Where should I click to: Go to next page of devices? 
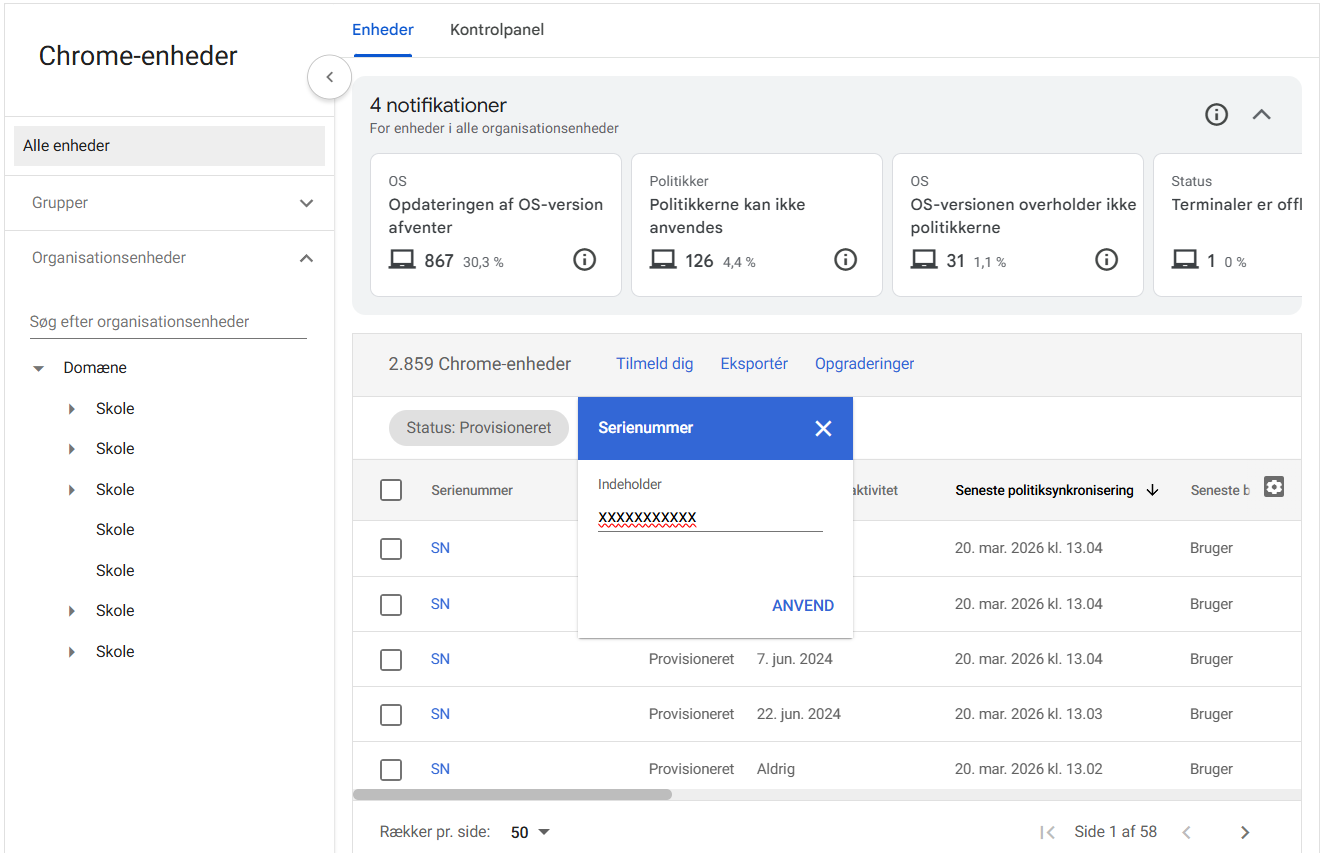click(x=1245, y=832)
